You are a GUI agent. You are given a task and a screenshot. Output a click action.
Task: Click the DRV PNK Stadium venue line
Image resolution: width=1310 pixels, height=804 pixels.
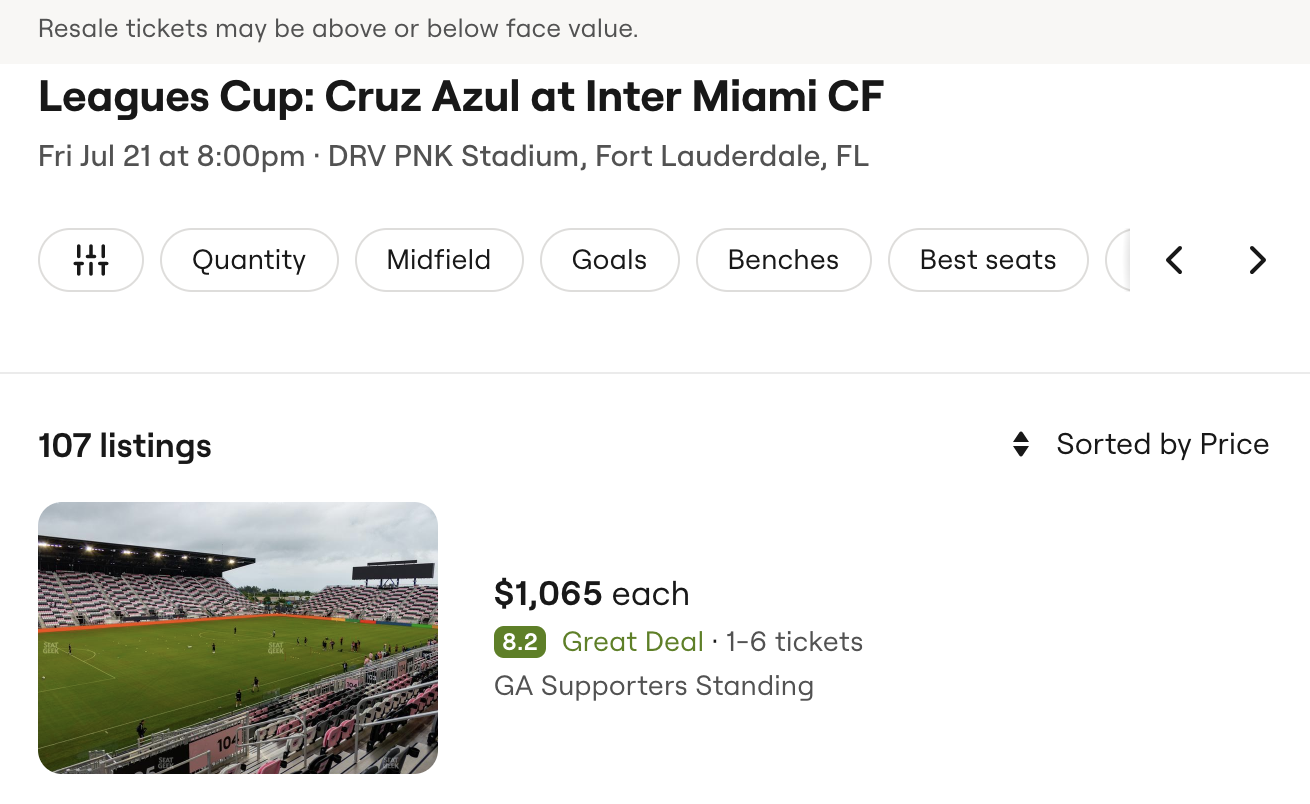453,157
